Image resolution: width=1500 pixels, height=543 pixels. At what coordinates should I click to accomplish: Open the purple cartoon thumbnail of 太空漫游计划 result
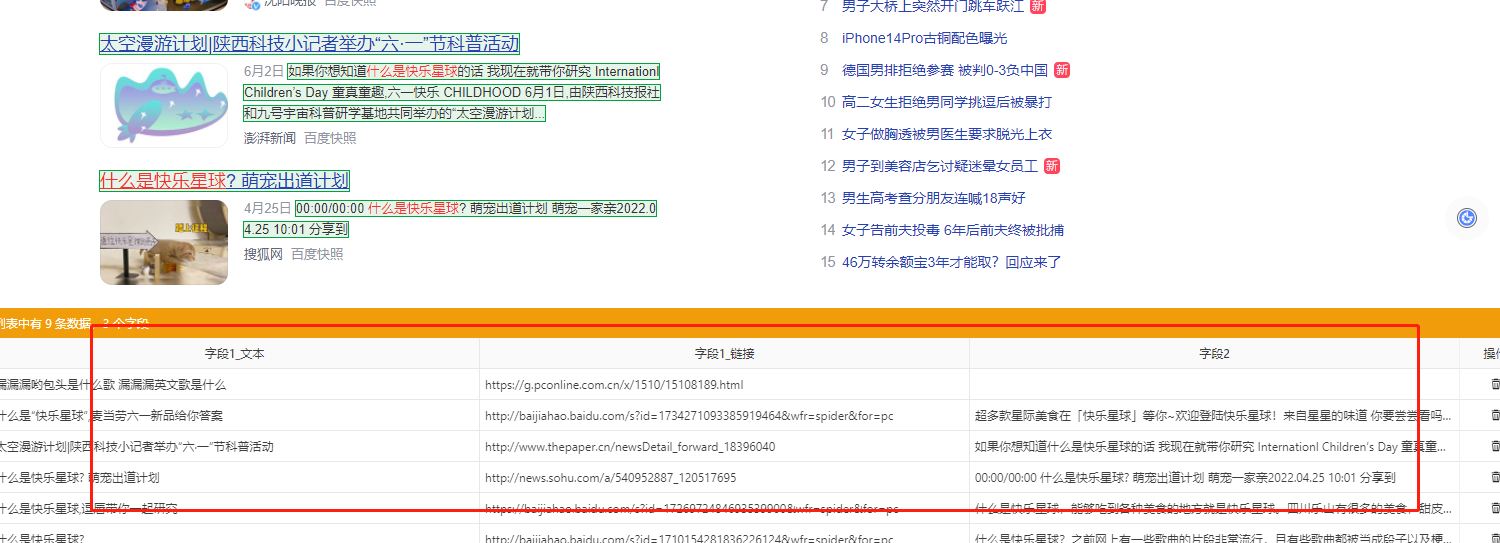point(164,106)
